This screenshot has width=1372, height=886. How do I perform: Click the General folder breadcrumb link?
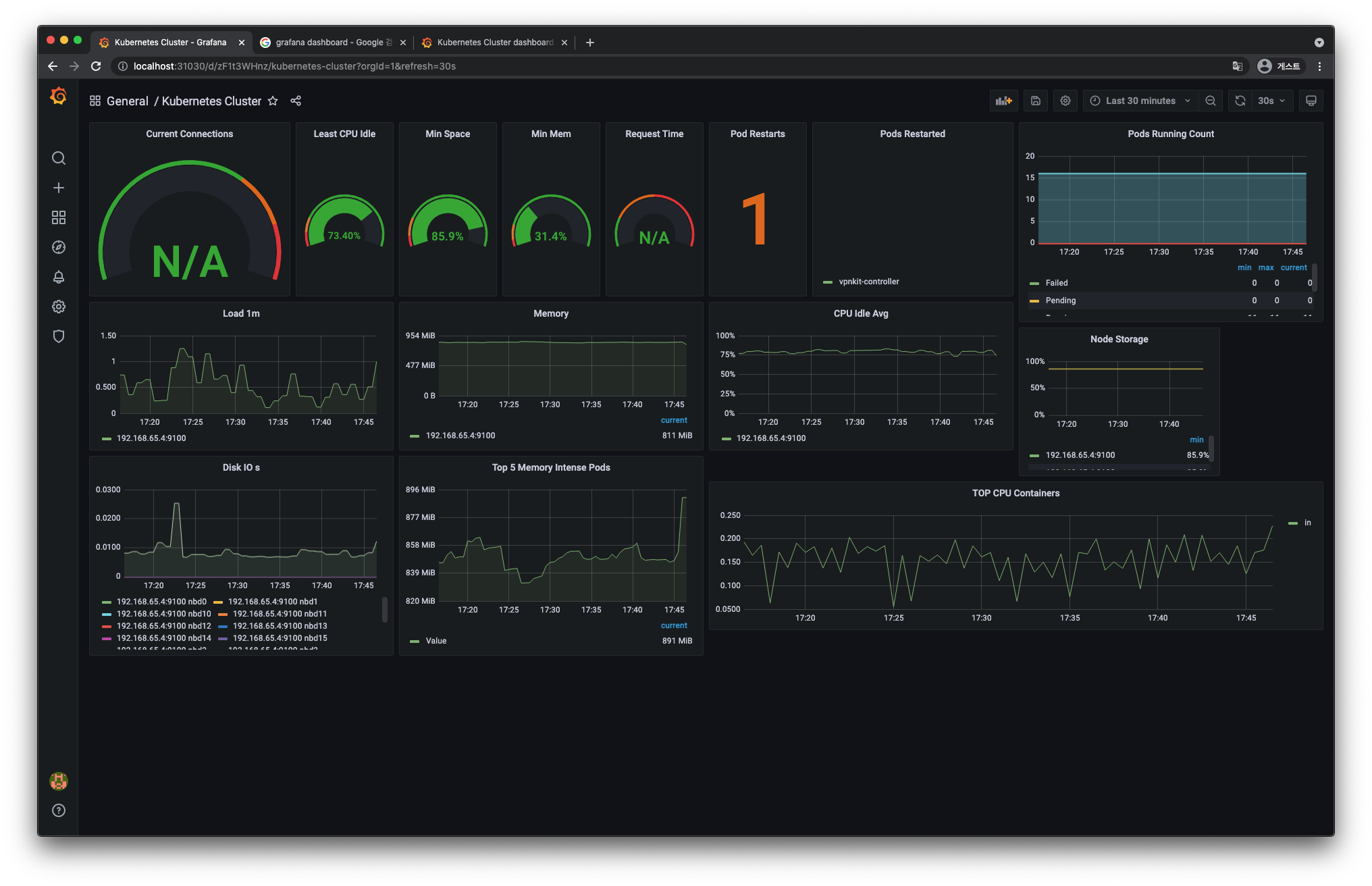[127, 101]
